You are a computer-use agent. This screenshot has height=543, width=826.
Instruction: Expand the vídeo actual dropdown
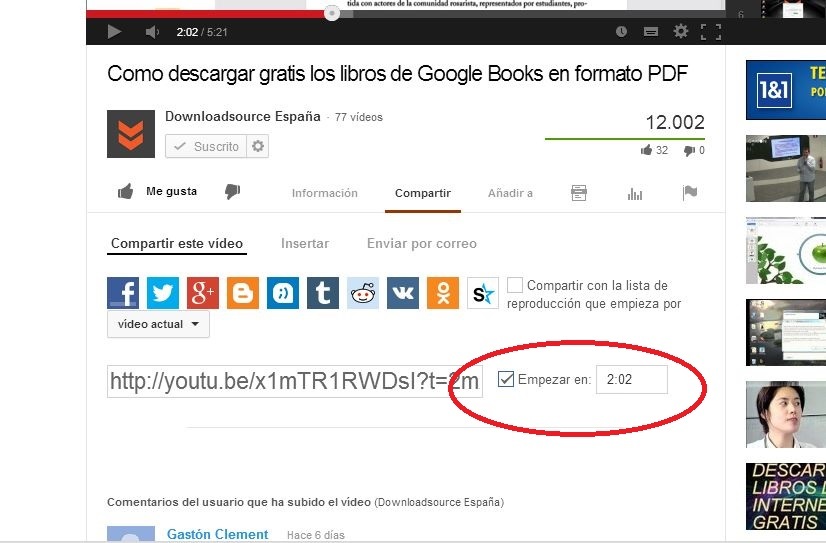(x=158, y=324)
